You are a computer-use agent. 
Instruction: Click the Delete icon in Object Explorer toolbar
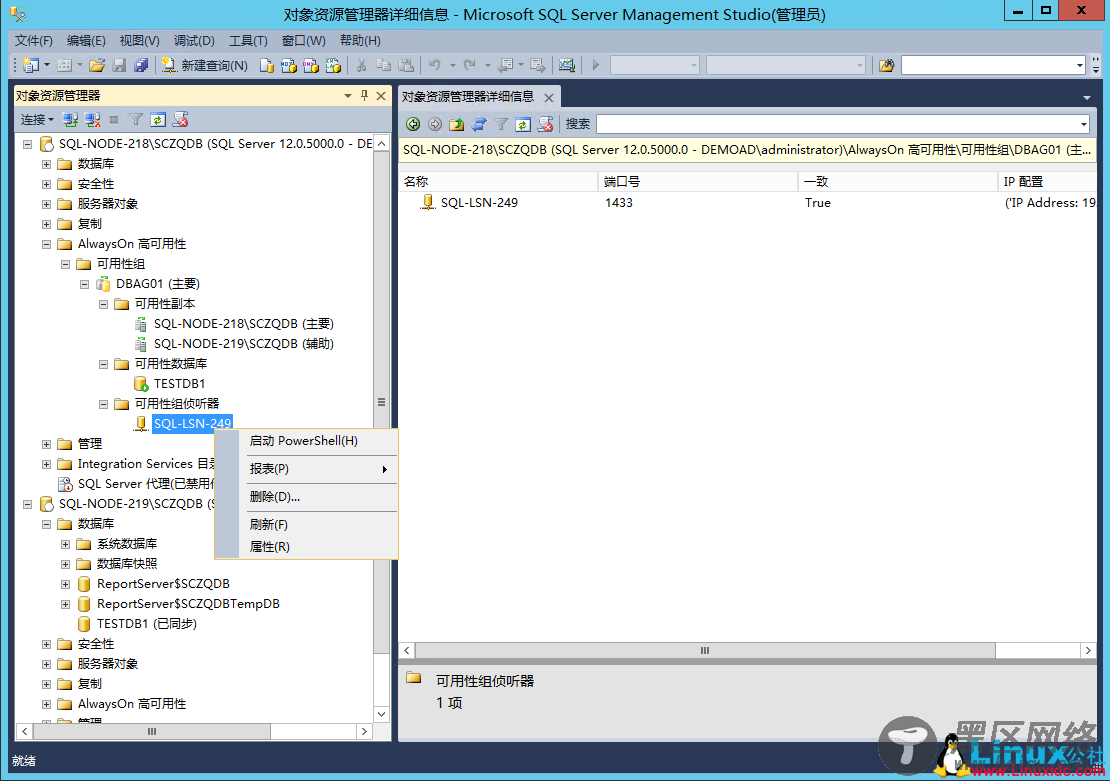pyautogui.click(x=181, y=120)
